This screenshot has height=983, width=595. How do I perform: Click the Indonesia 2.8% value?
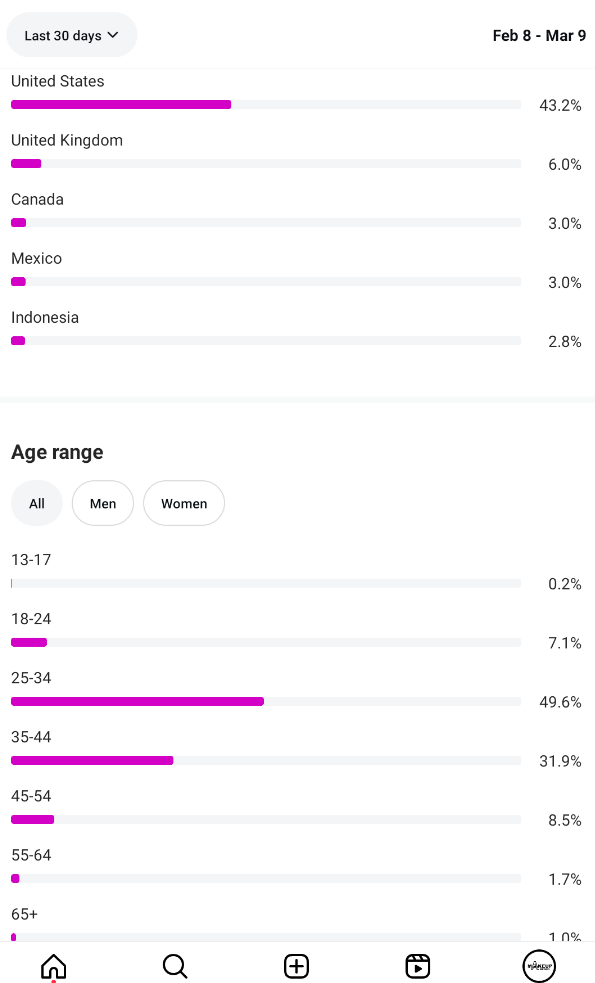pos(564,342)
